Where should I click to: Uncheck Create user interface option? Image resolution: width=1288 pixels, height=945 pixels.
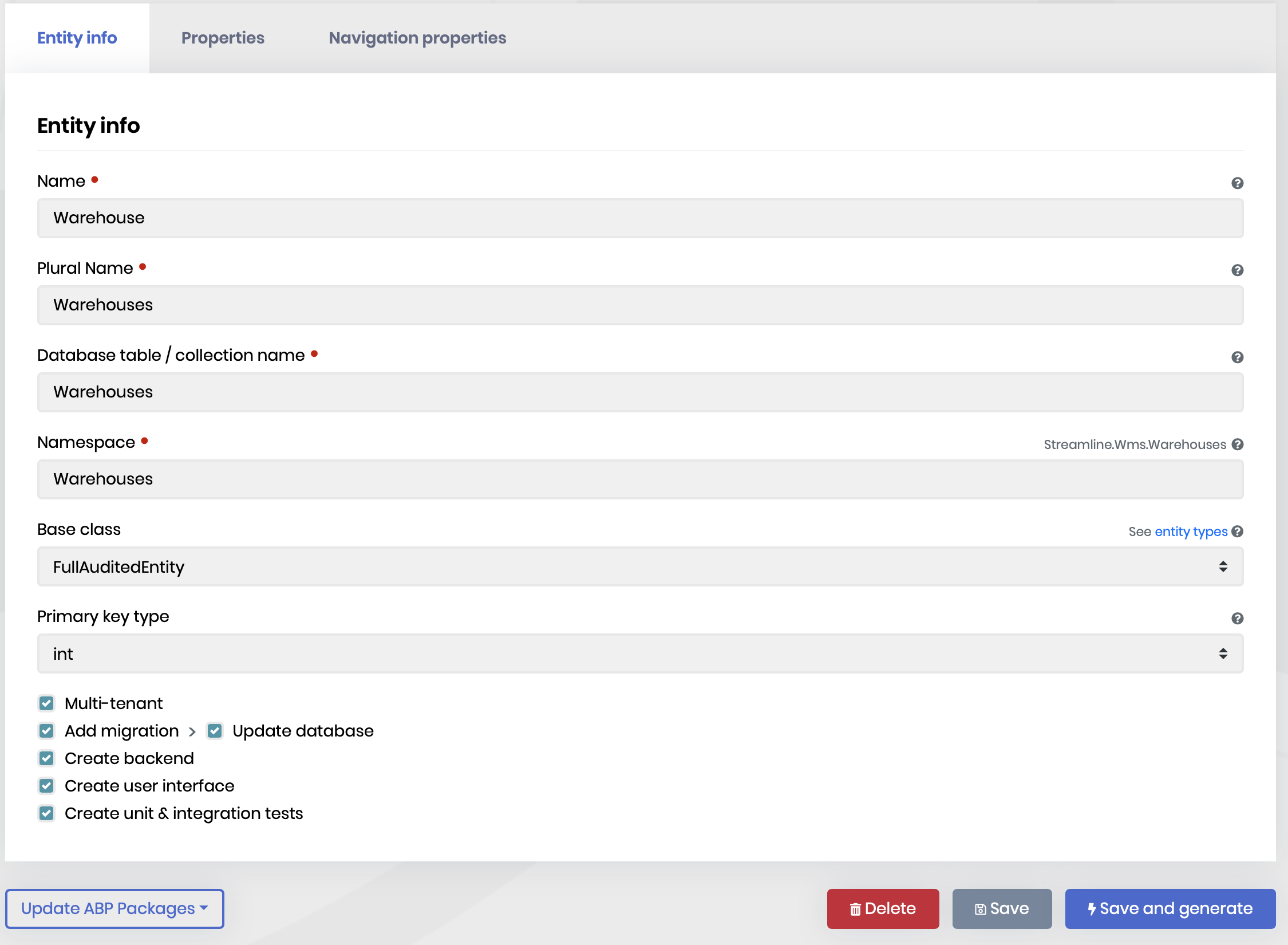pyautogui.click(x=47, y=786)
